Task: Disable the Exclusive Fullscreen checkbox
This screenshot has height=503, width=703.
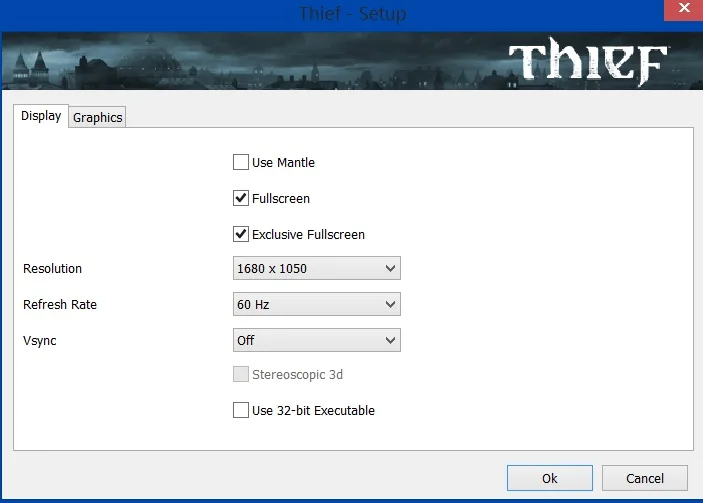Action: coord(241,234)
